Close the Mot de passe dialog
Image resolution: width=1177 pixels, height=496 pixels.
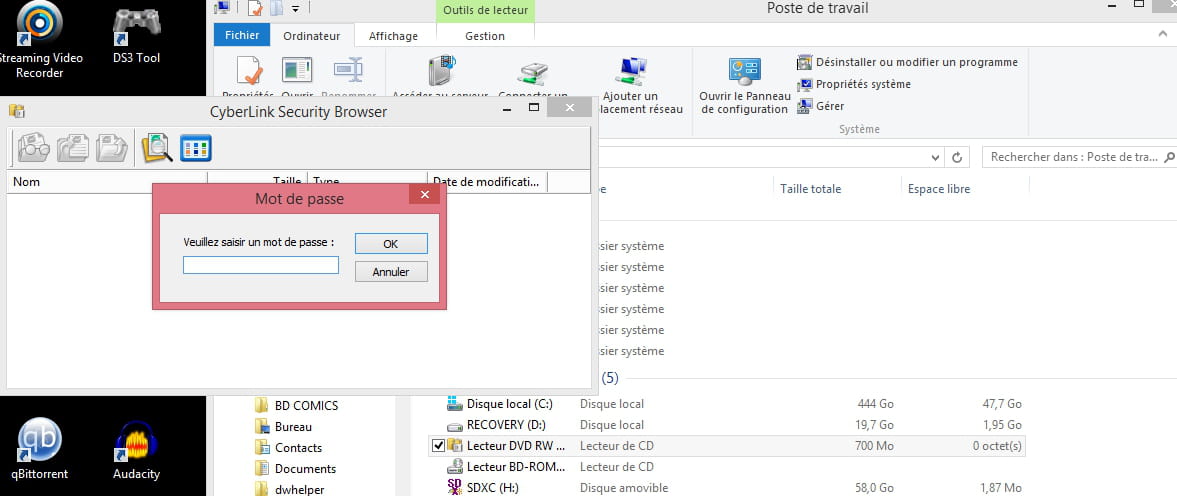click(425, 194)
